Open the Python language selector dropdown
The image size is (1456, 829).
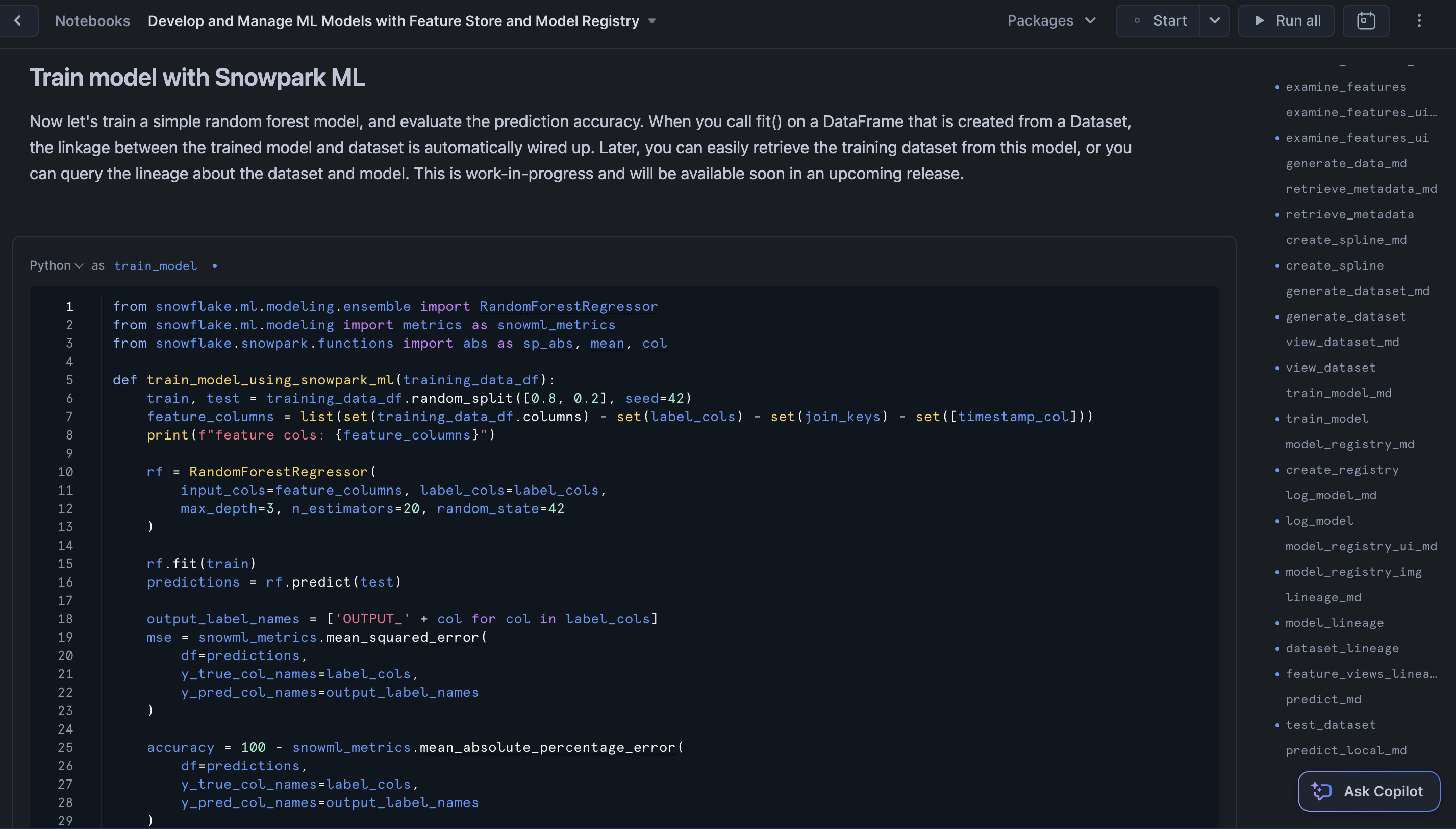56,265
